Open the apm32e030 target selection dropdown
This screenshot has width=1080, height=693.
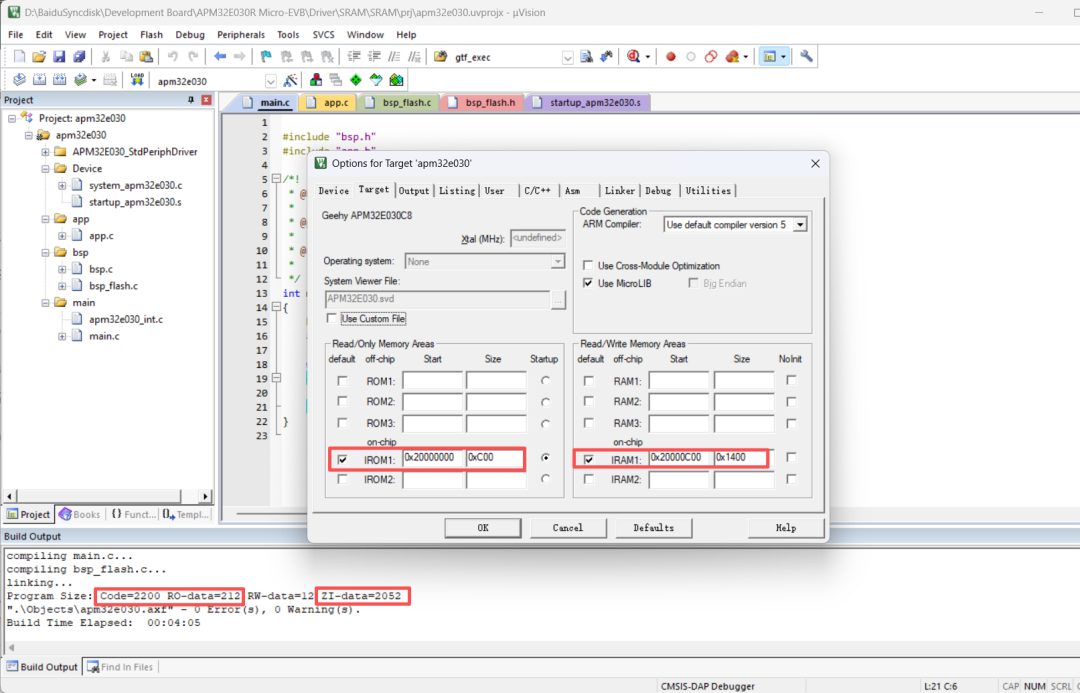point(270,81)
